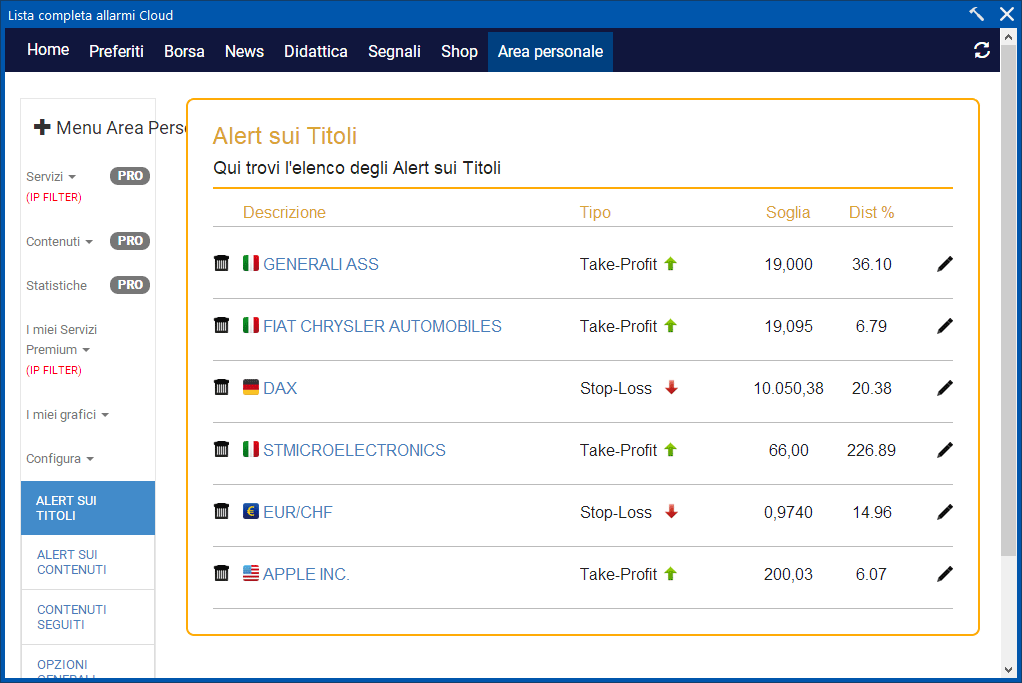Screen dimensions: 1022x683
Task: Open the Didattica menu
Action: (316, 51)
